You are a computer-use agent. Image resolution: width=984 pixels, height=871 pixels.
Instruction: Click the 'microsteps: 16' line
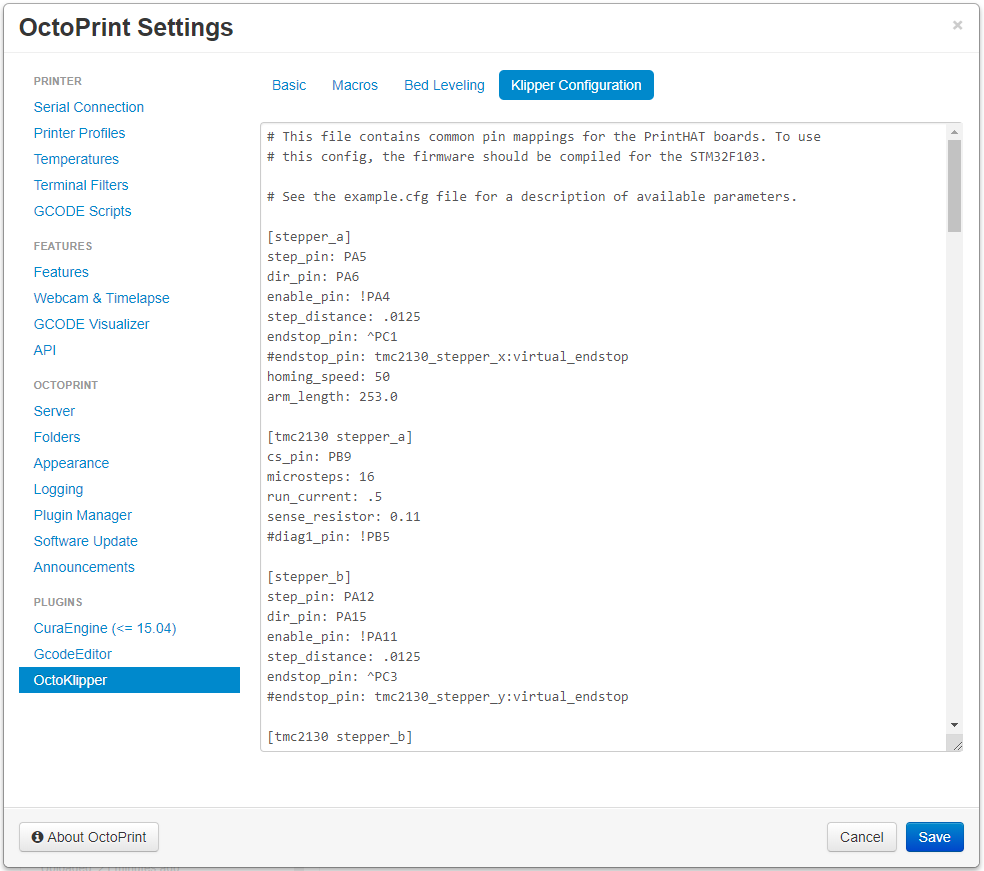[x=320, y=477]
